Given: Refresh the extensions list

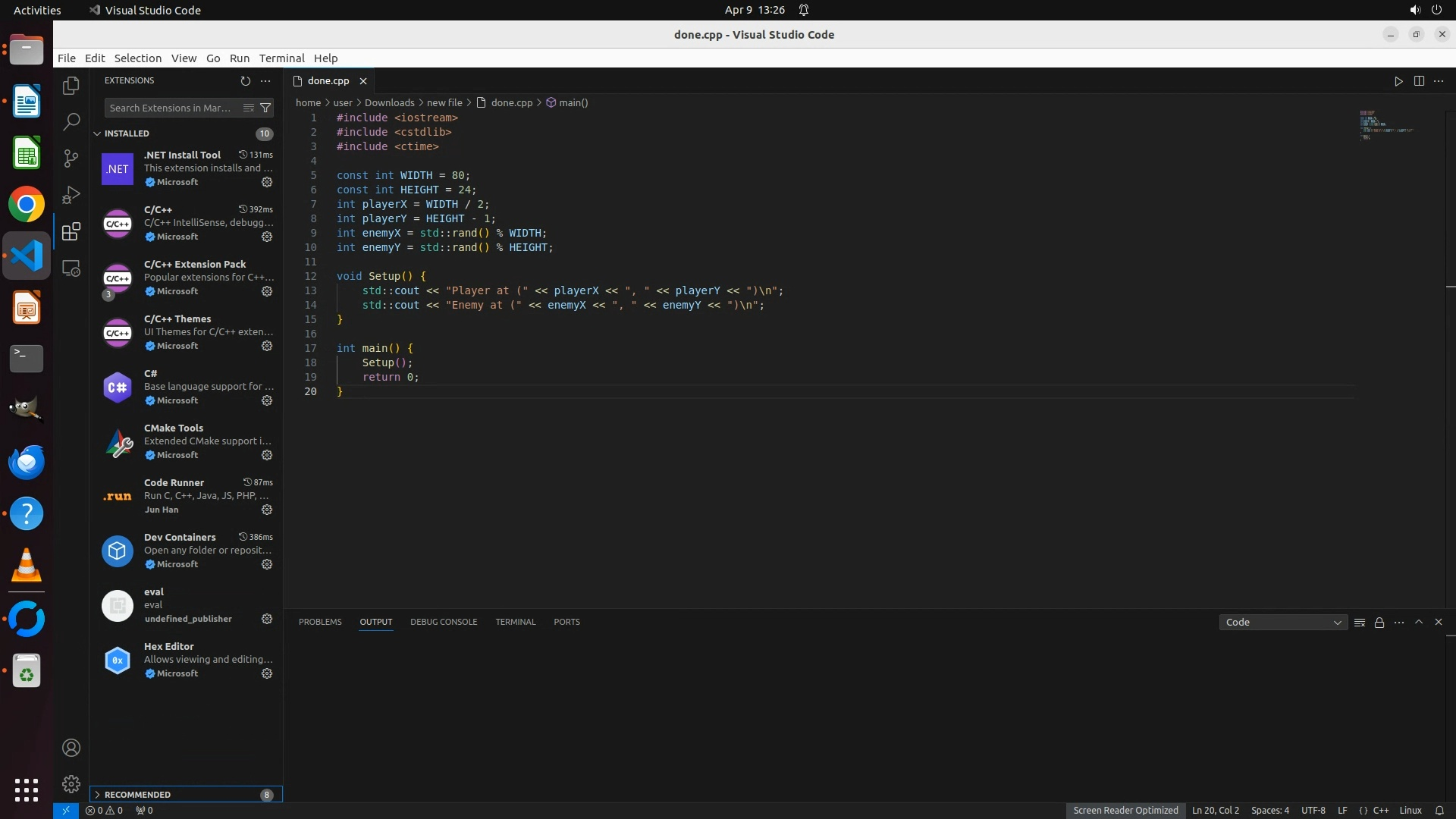Looking at the screenshot, I should (245, 80).
